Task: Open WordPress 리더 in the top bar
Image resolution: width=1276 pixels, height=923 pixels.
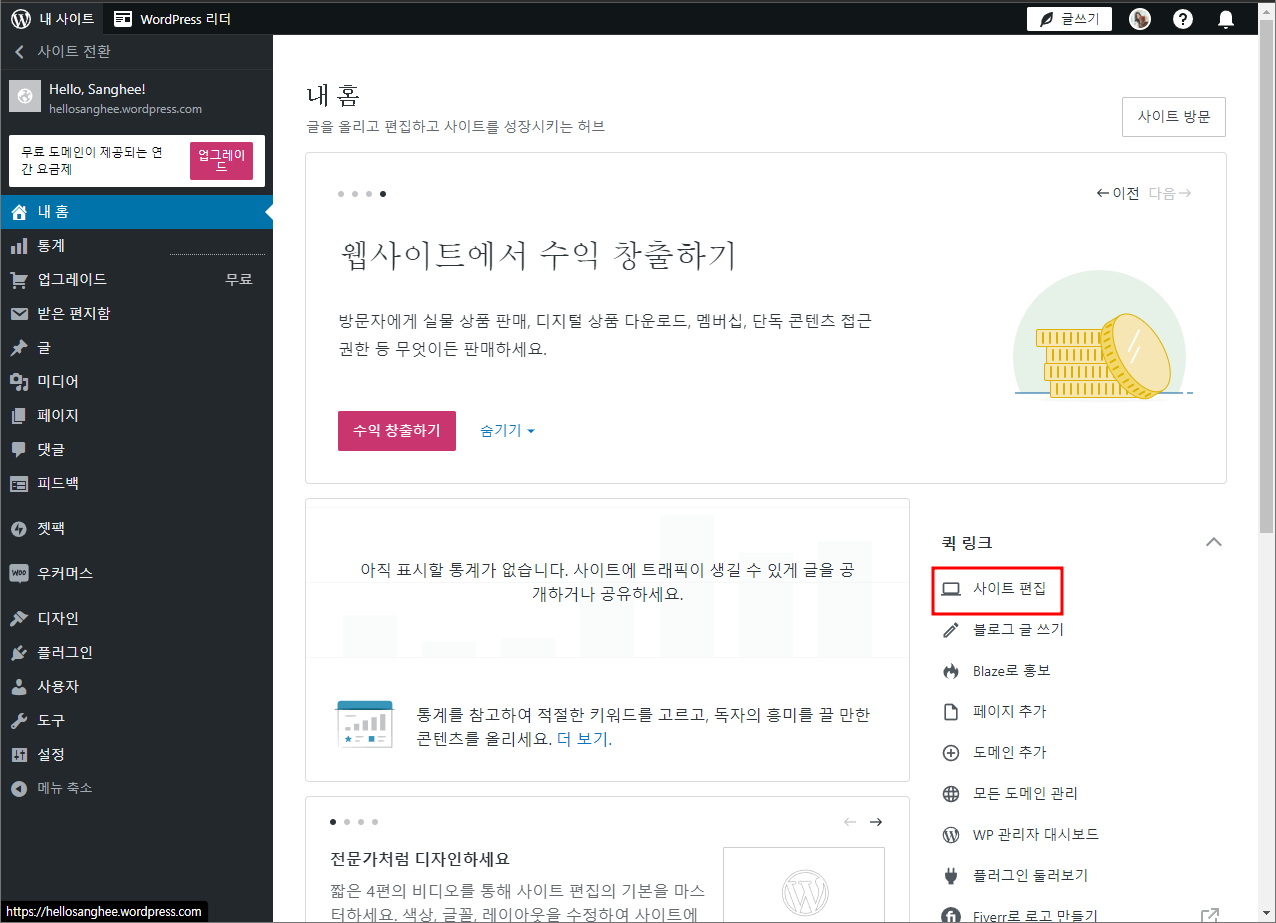Action: [172, 18]
